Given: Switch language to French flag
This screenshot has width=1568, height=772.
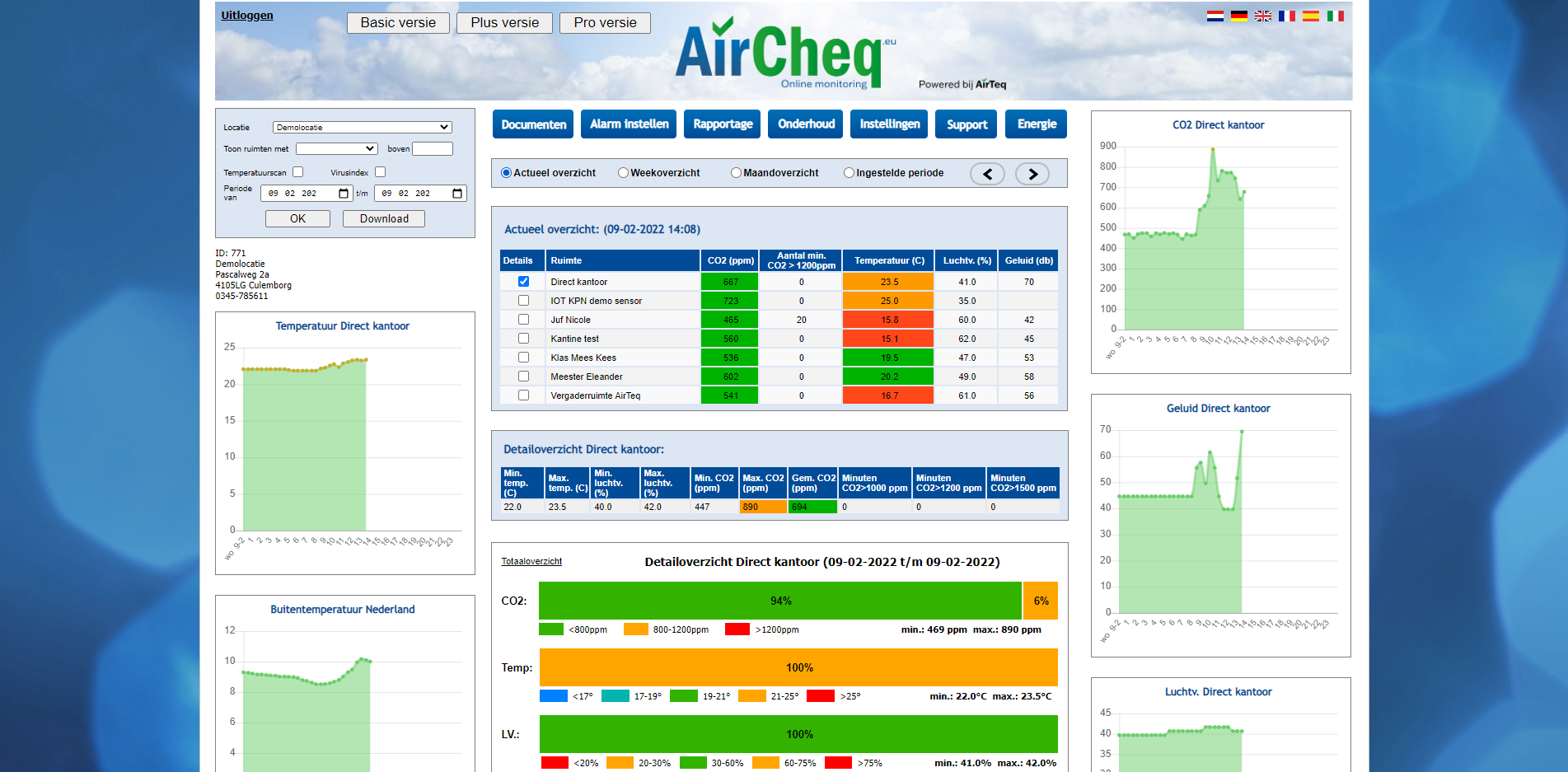Looking at the screenshot, I should [x=1286, y=16].
